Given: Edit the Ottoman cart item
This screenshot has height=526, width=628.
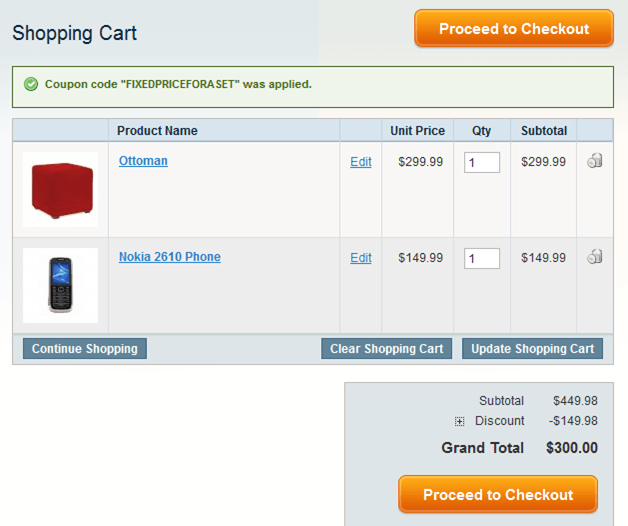Looking at the screenshot, I should tap(361, 162).
